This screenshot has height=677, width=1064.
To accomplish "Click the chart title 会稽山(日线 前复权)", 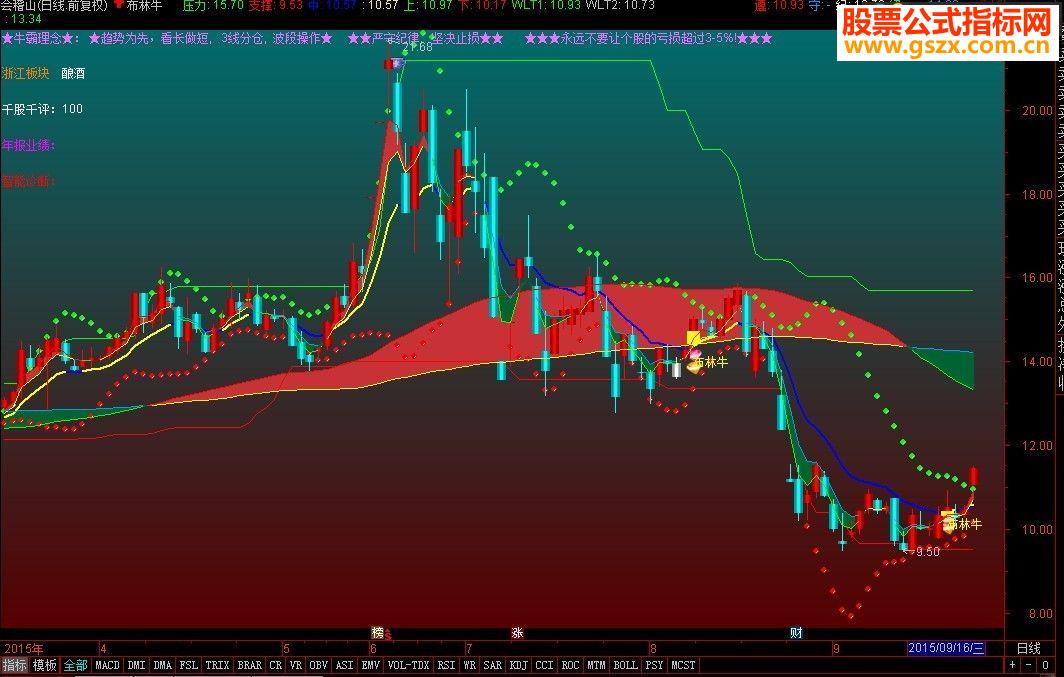I will pos(54,5).
